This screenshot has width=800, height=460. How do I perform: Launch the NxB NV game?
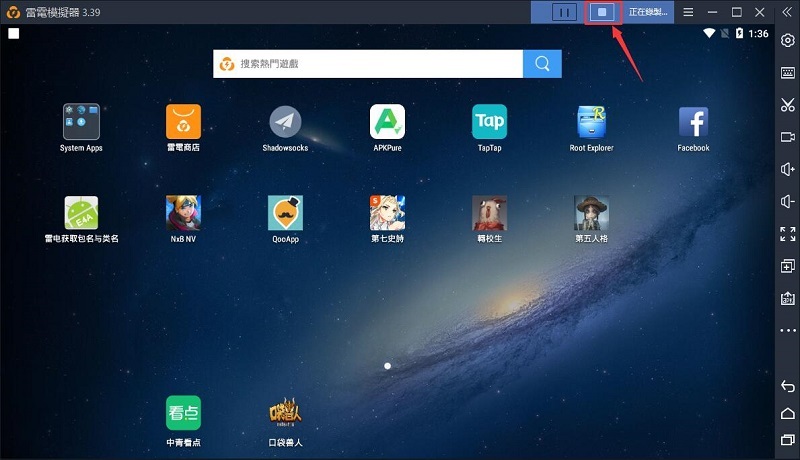click(183, 213)
